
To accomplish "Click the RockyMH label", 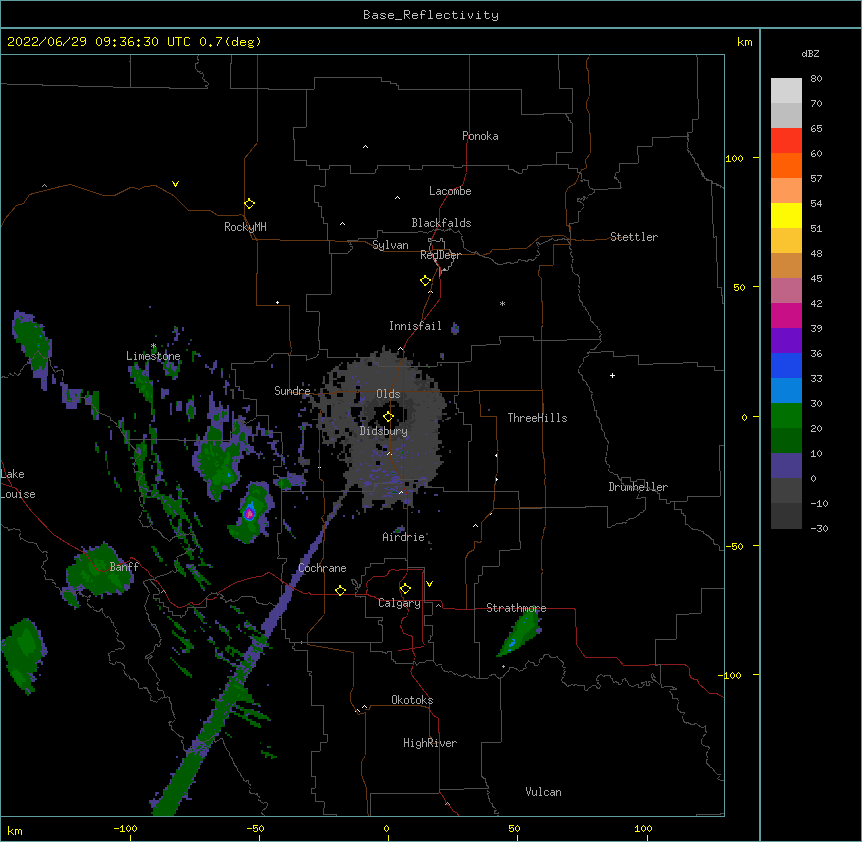I will click(x=245, y=227).
